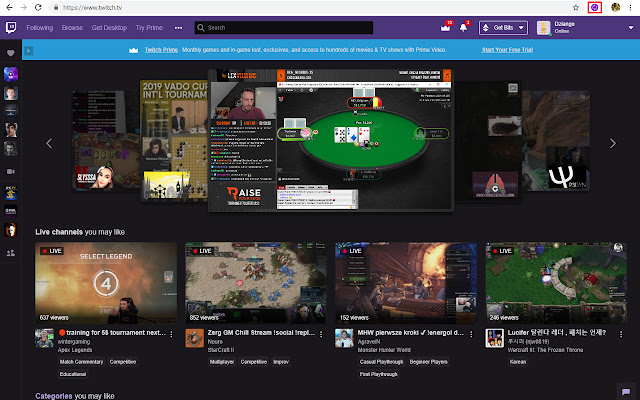Click the Twitch logo home icon
The image size is (640, 400).
tap(11, 28)
